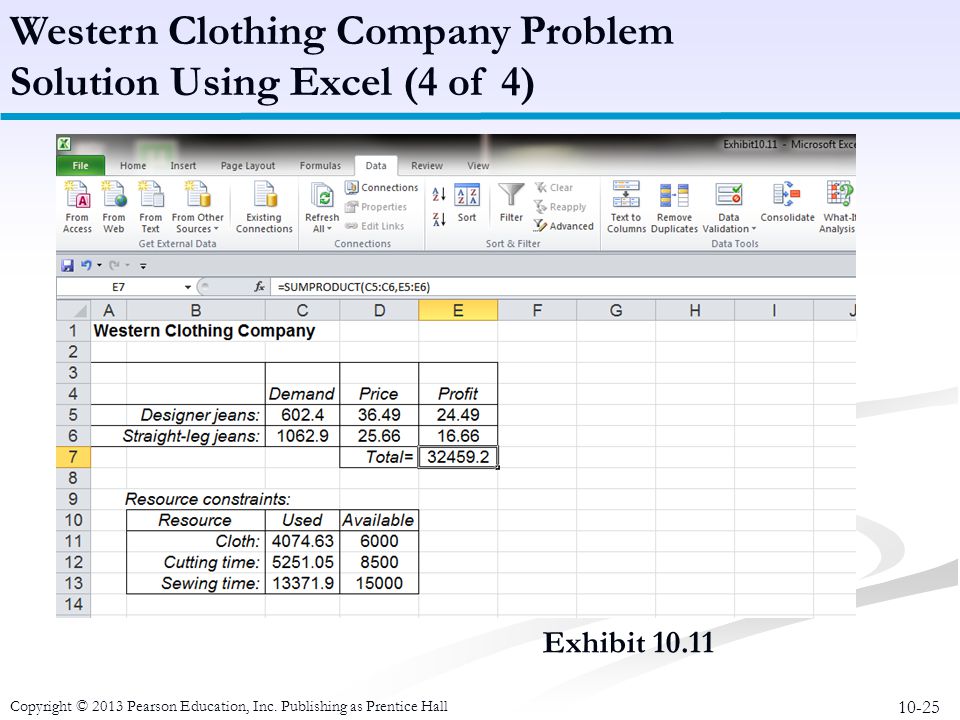Click the formula bar SUMPRODUCT formula
Image resolution: width=960 pixels, height=720 pixels.
click(x=354, y=287)
